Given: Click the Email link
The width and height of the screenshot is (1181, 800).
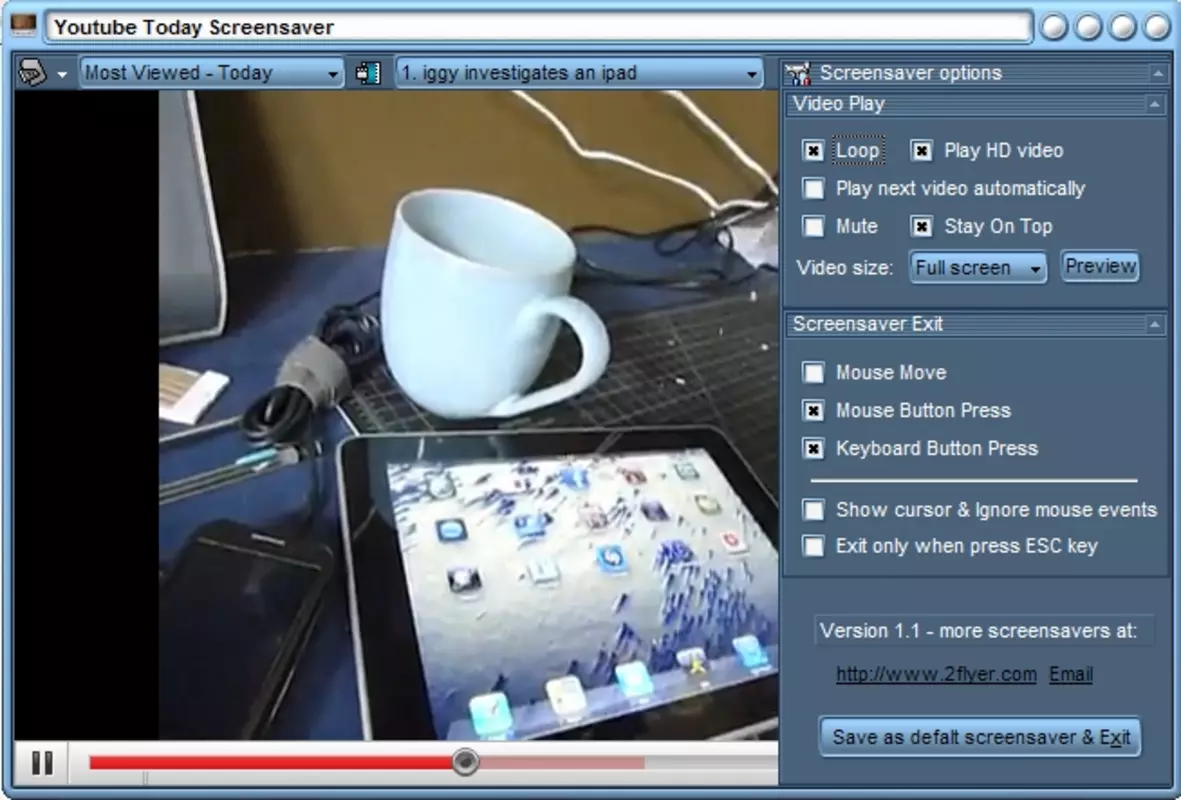Looking at the screenshot, I should [x=1071, y=674].
